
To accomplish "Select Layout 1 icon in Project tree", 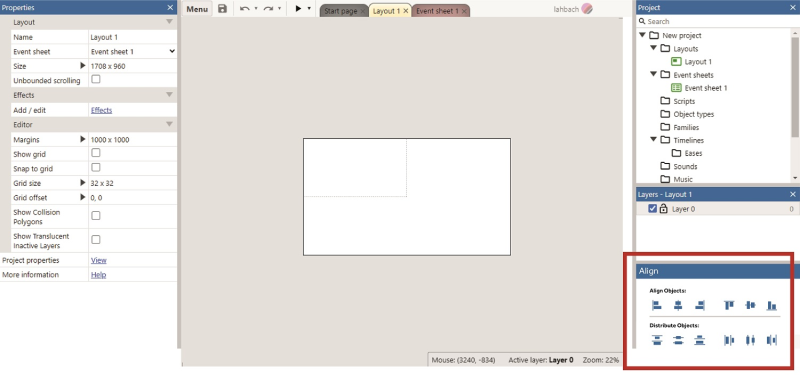I will pyautogui.click(x=676, y=62).
